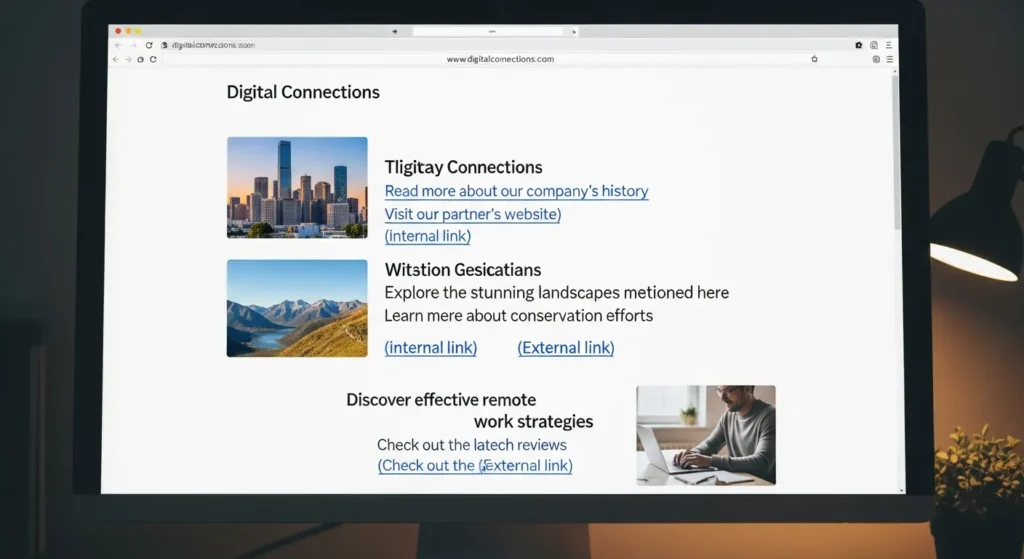This screenshot has height=559, width=1024.
Task: Click the vertical scrollbar on the page
Action: [895, 150]
